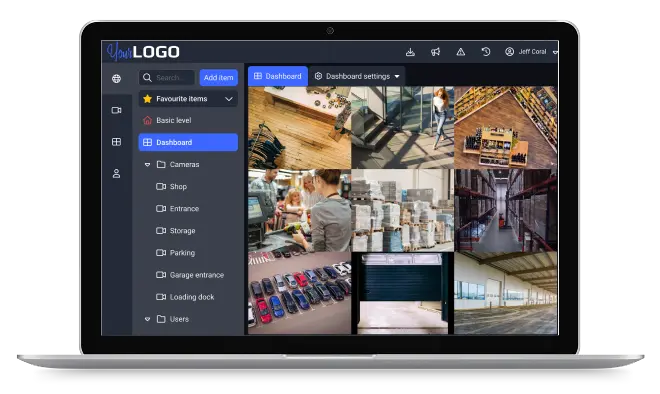The height and width of the screenshot is (394, 660).
Task: Select the camera icon in left rail
Action: pos(117,110)
